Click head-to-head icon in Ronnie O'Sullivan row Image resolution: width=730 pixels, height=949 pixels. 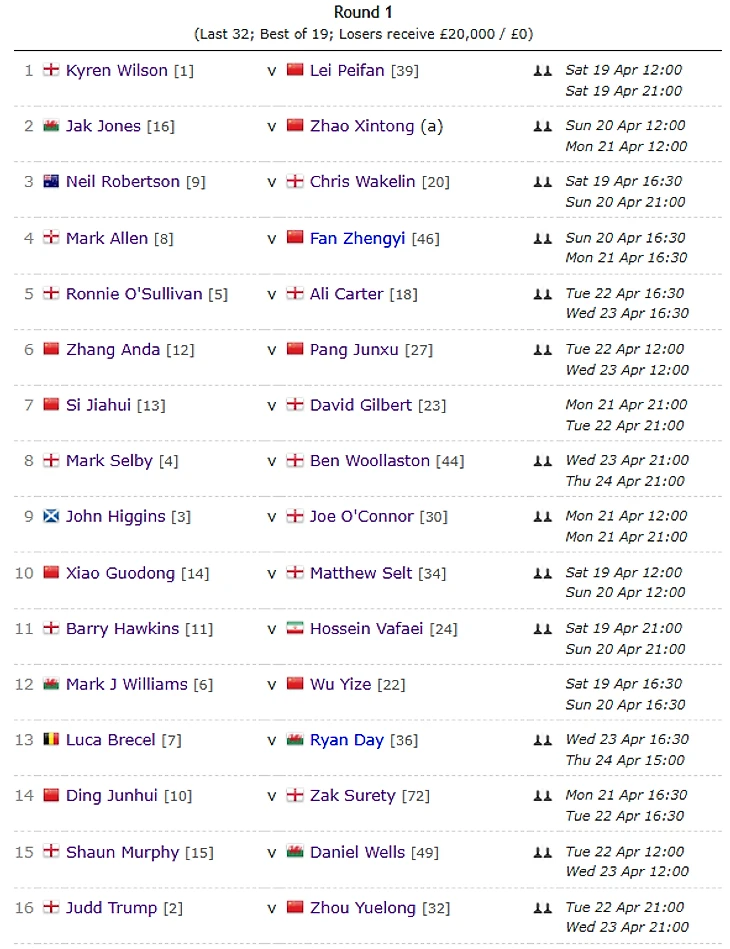pyautogui.click(x=542, y=294)
